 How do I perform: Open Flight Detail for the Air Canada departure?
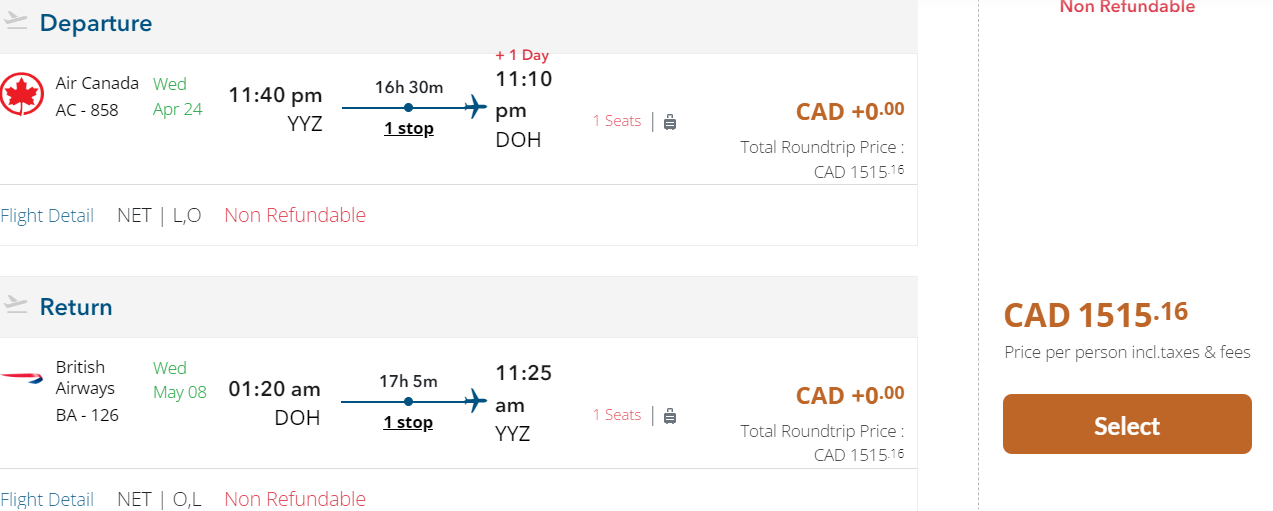click(x=47, y=215)
